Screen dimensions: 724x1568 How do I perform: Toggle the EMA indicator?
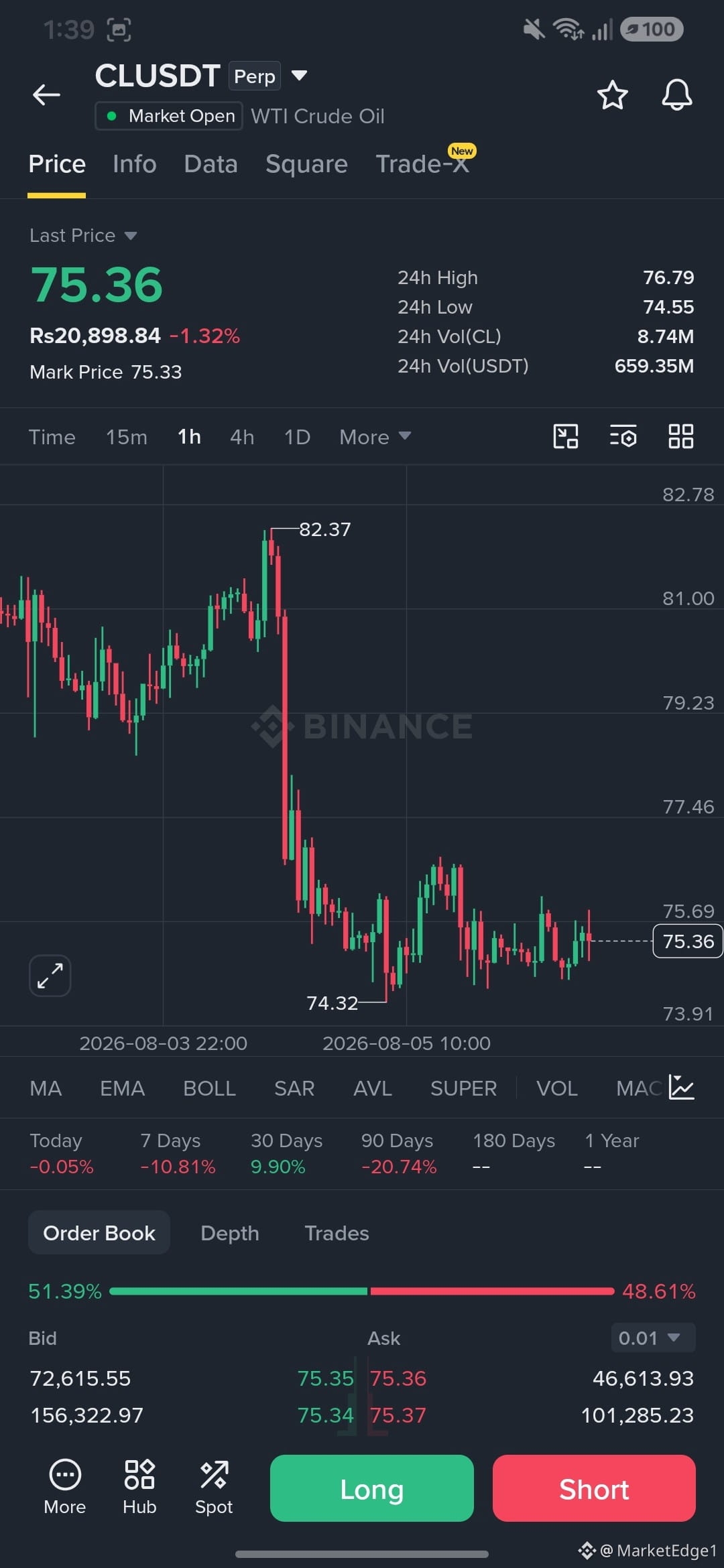[x=123, y=1088]
